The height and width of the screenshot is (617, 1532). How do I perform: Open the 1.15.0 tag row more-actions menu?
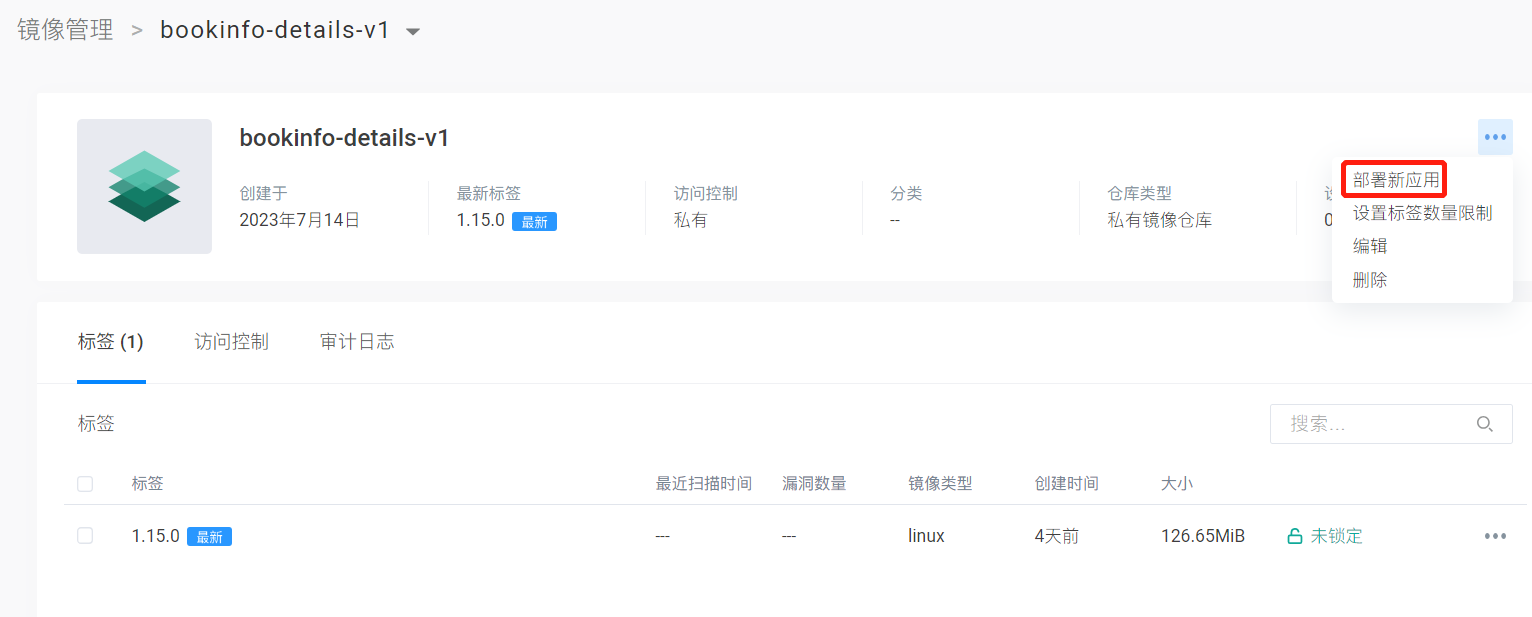pyautogui.click(x=1495, y=536)
